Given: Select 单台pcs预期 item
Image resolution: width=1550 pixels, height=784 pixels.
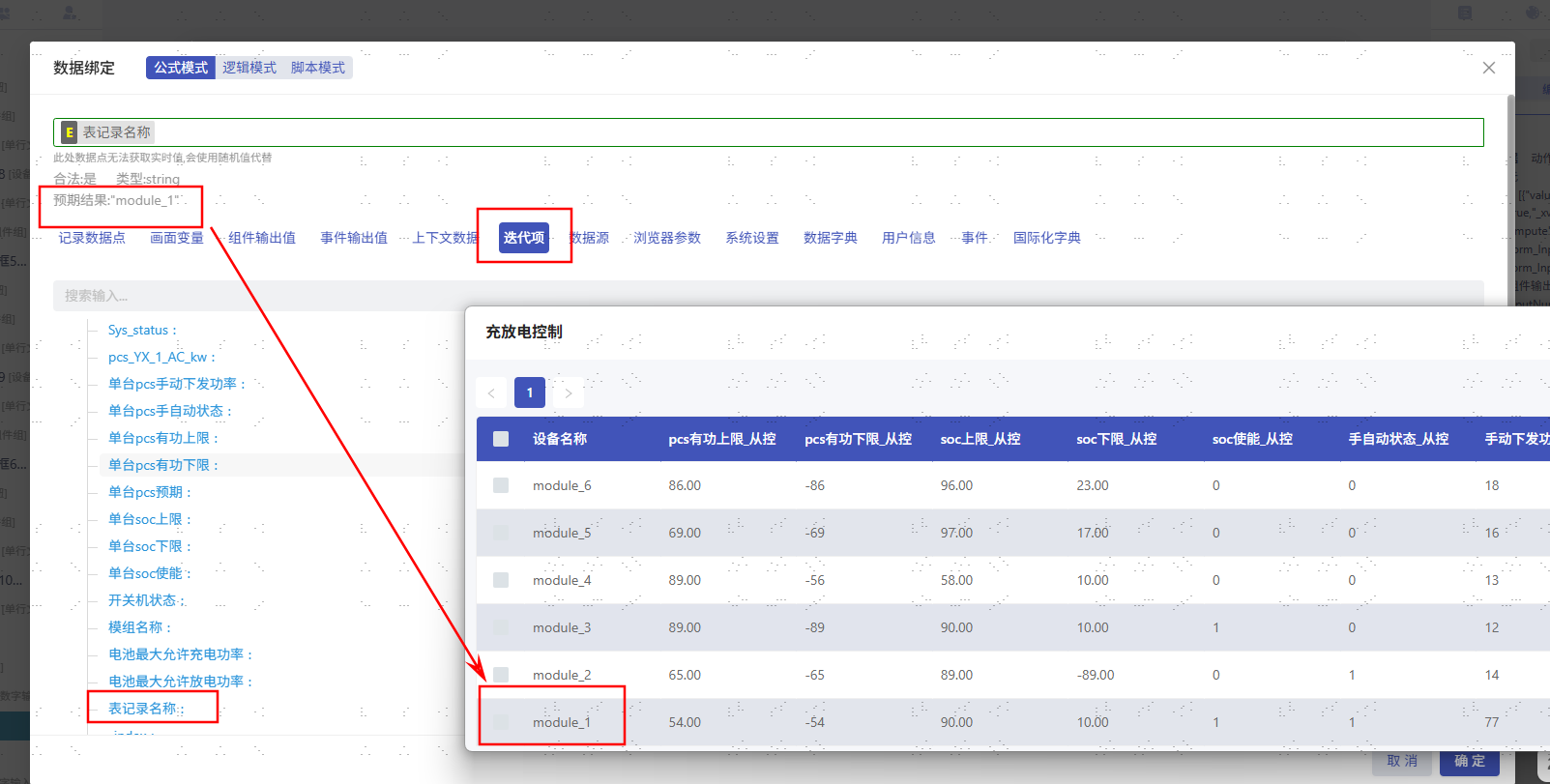Looking at the screenshot, I should [x=150, y=492].
